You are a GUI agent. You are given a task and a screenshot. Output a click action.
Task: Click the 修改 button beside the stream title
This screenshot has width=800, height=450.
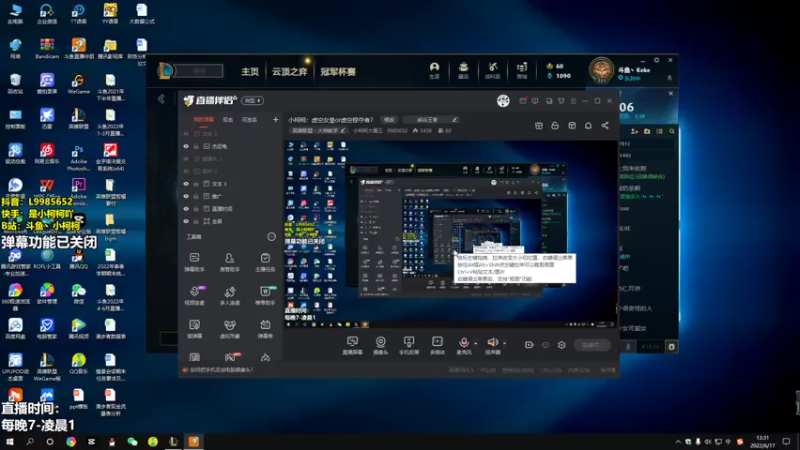tap(389, 119)
